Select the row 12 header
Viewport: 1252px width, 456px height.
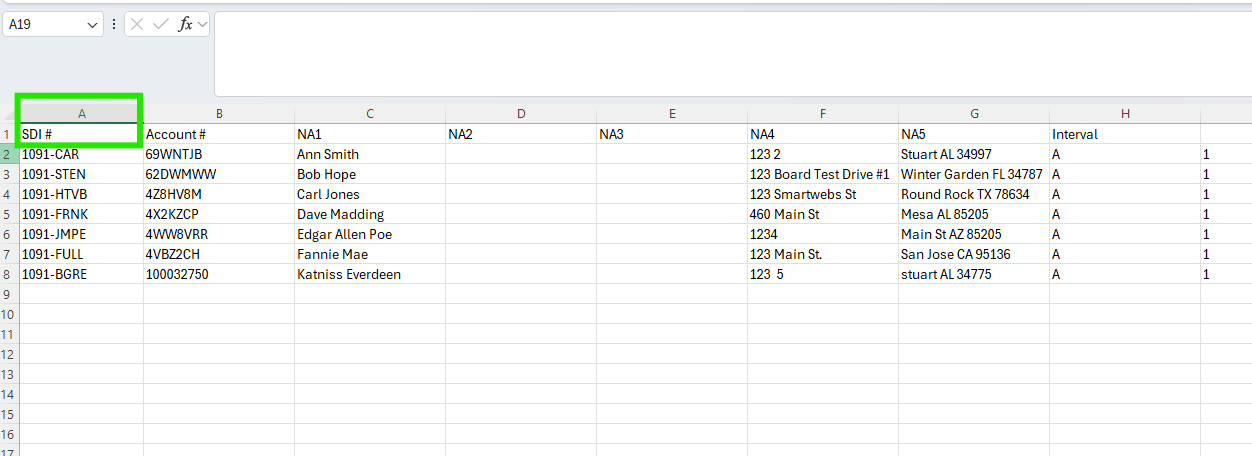[9, 354]
